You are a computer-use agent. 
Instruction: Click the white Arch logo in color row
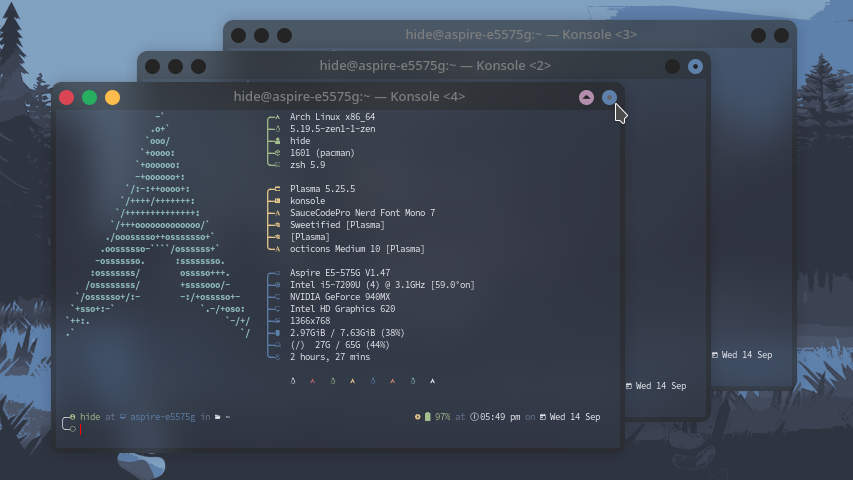(x=432, y=381)
